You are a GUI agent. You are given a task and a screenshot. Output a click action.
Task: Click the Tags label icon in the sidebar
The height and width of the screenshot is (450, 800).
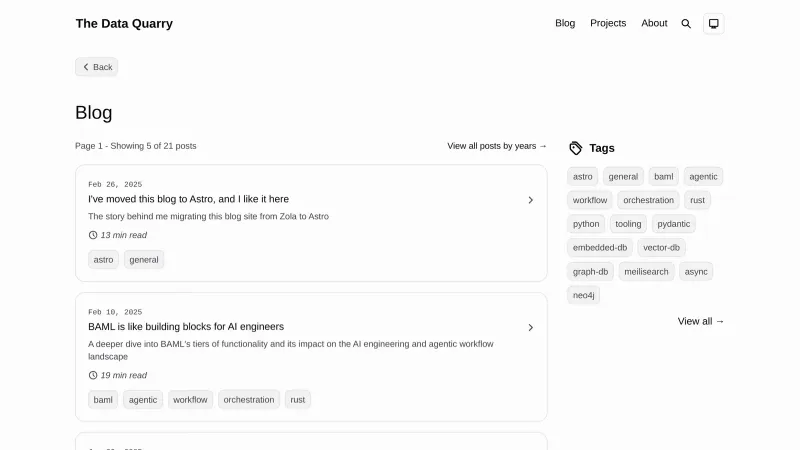coord(576,148)
